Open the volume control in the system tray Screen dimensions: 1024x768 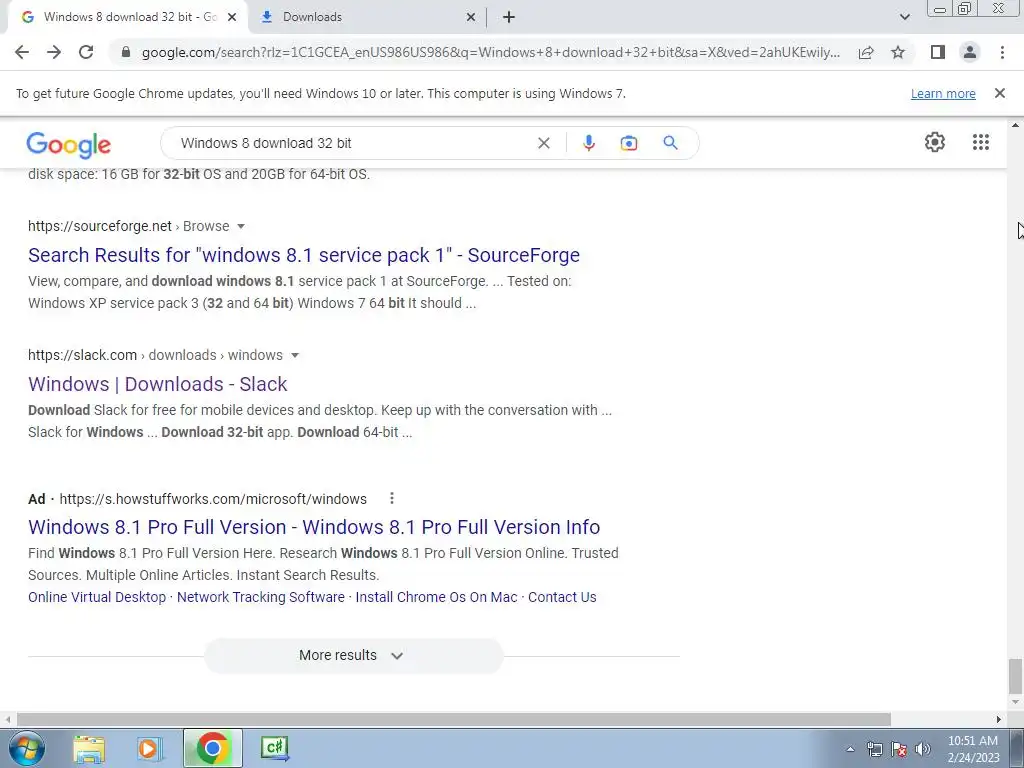pos(922,749)
